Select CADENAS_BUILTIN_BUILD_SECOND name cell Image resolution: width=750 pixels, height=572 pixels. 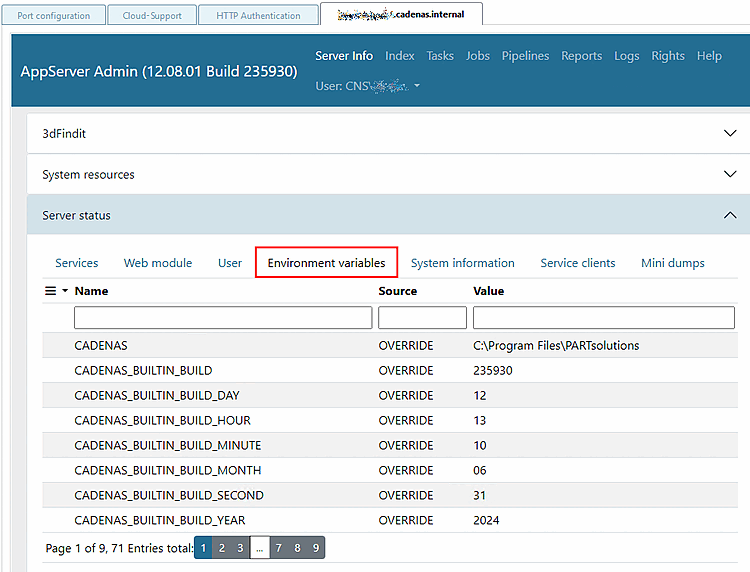[x=169, y=495]
